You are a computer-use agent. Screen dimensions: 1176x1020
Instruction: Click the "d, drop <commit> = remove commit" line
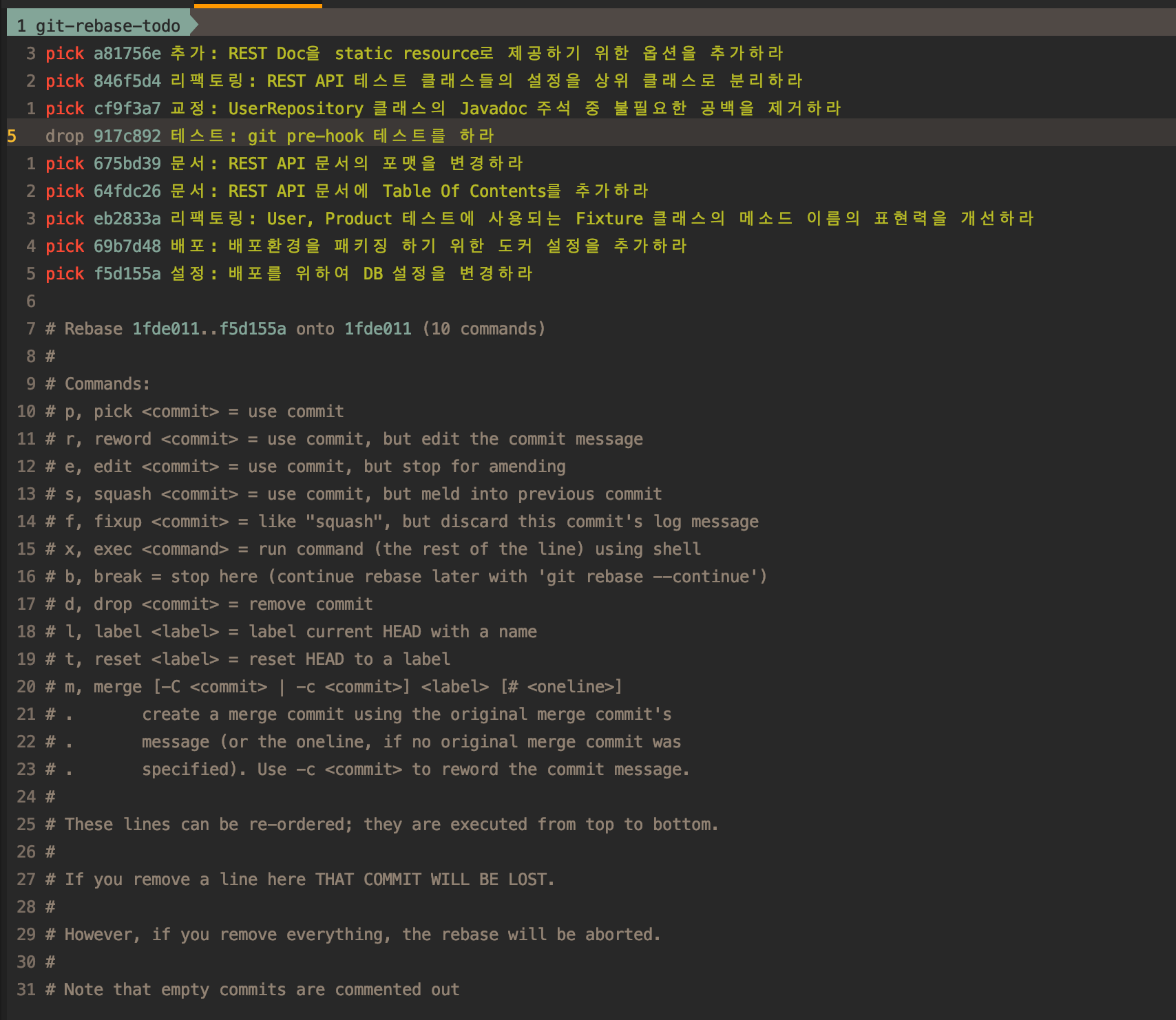[209, 604]
